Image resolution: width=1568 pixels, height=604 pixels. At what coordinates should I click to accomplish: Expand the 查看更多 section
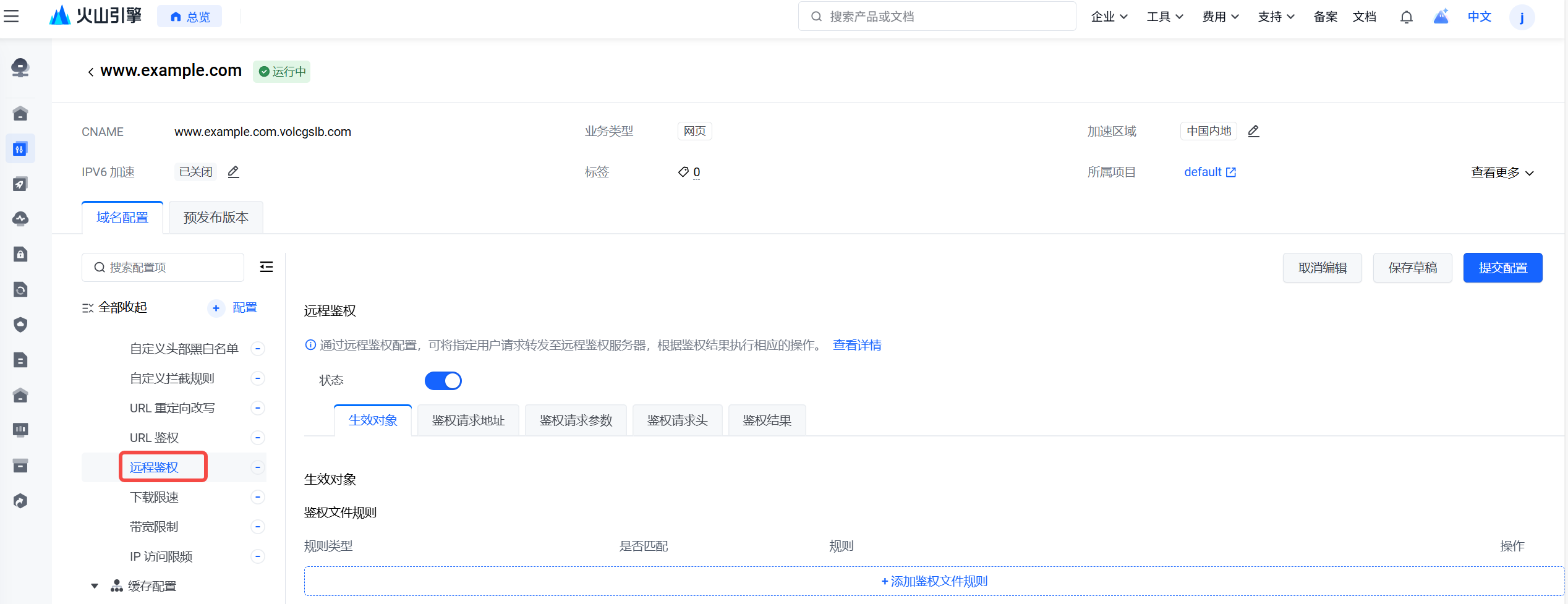tap(1502, 172)
